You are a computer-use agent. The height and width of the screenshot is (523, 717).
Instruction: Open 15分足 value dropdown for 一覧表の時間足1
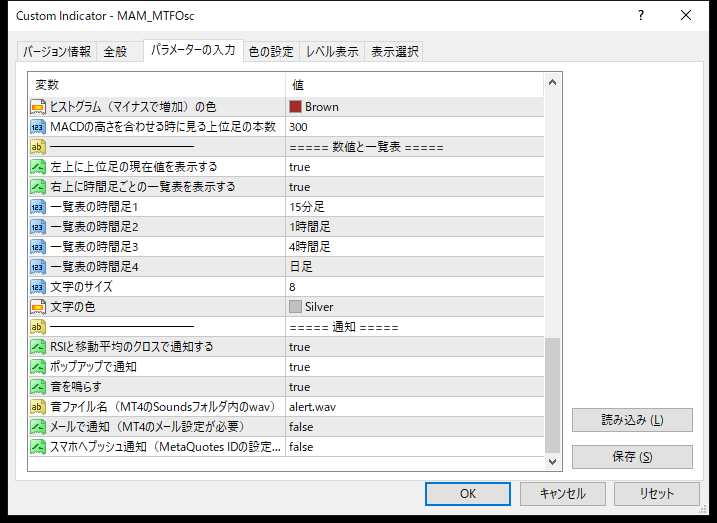pyautogui.click(x=415, y=207)
